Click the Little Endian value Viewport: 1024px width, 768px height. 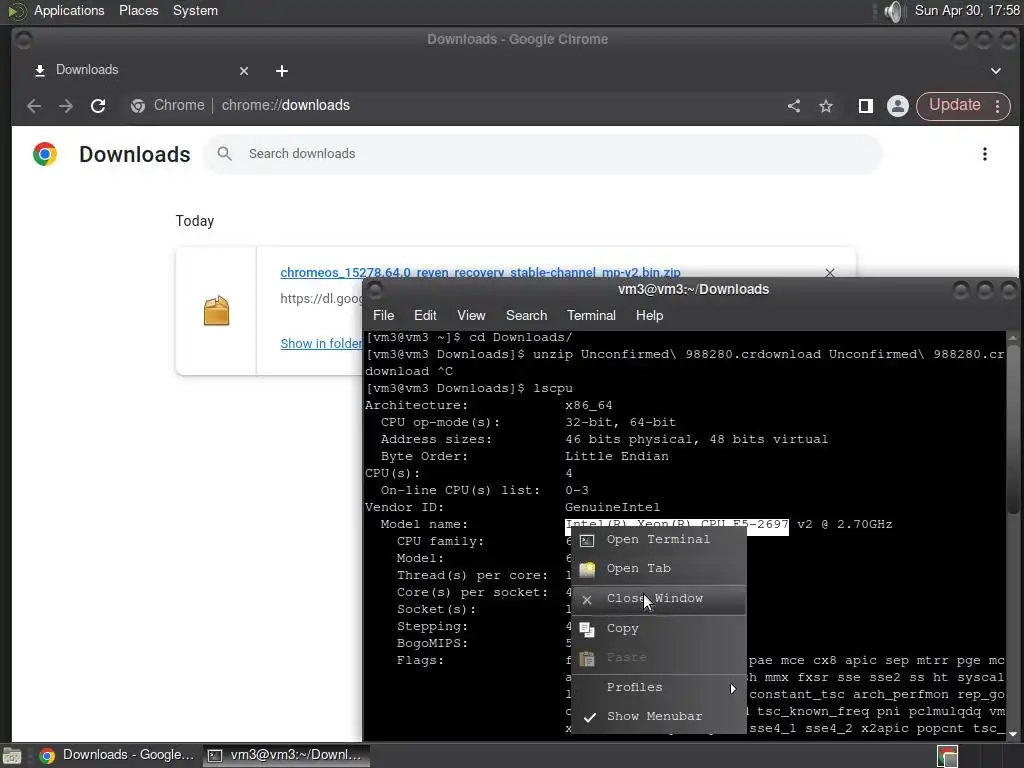(x=616, y=456)
